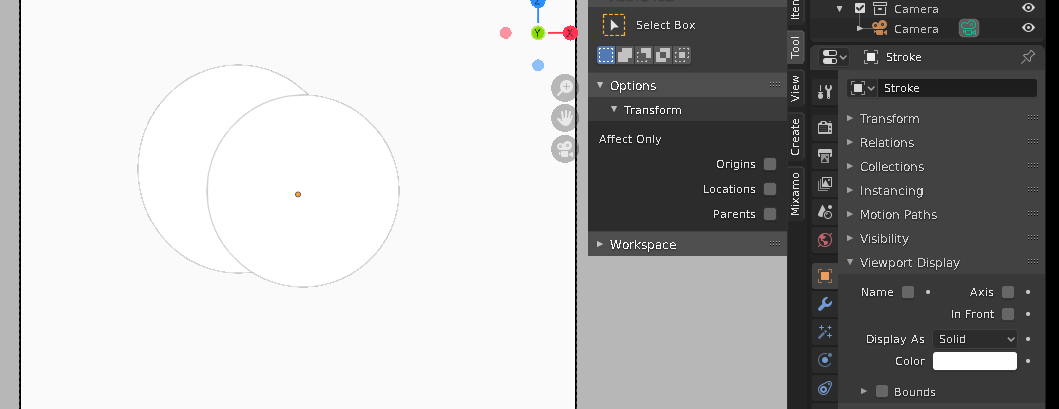This screenshot has width=1059, height=409.
Task: Toggle the camera view gizmo icon
Action: [565, 149]
